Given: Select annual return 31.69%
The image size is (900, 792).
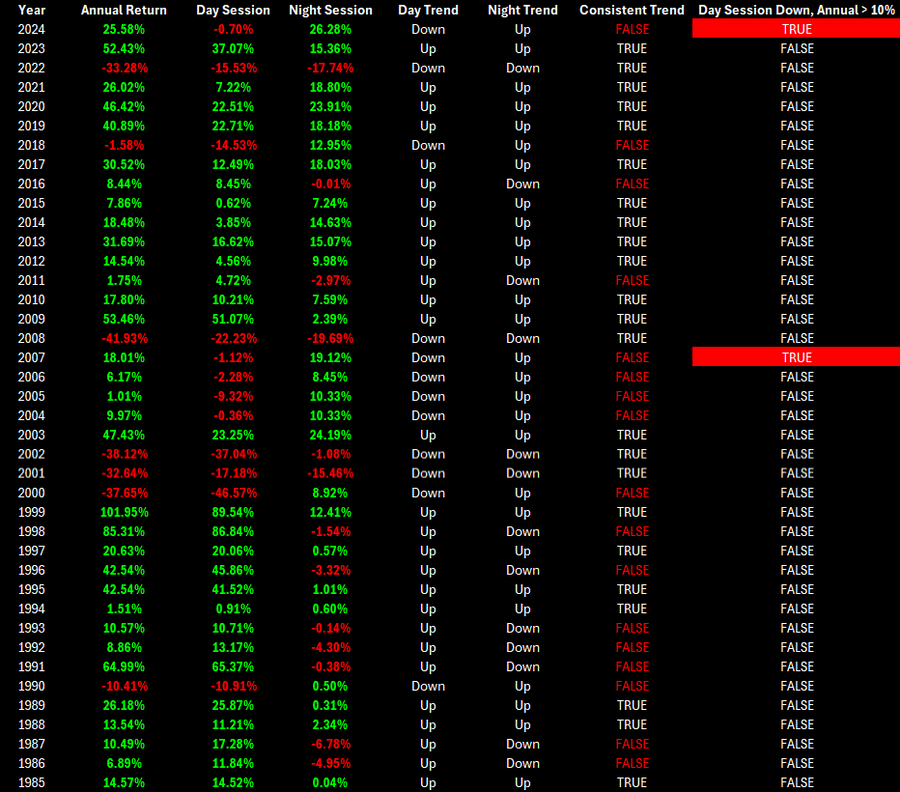Looking at the screenshot, I should tap(124, 242).
